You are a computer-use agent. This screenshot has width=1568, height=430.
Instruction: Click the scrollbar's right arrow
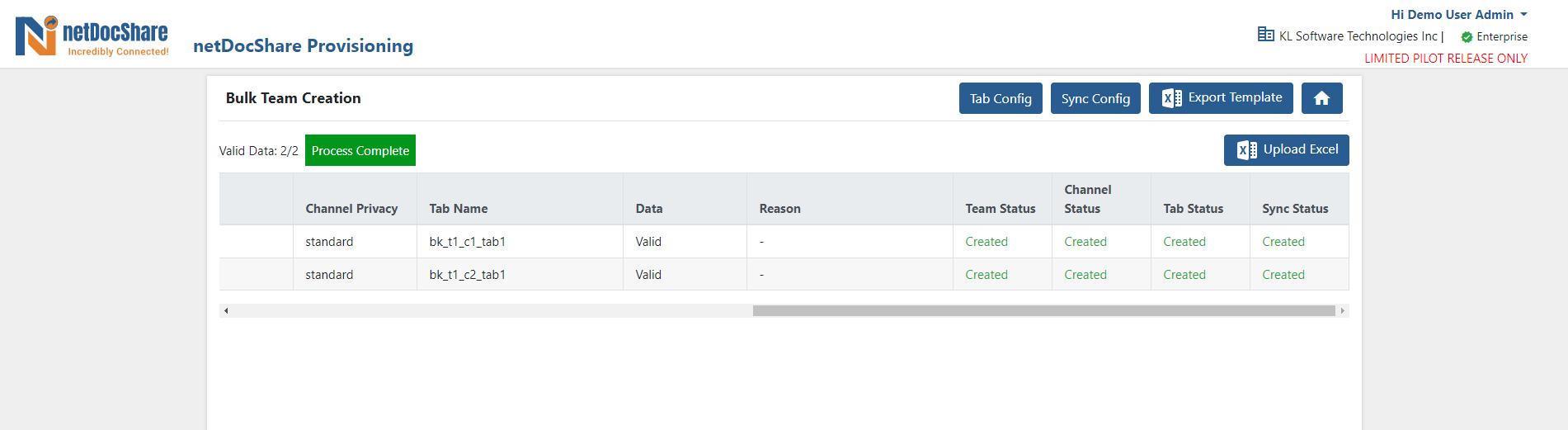pyautogui.click(x=1343, y=311)
